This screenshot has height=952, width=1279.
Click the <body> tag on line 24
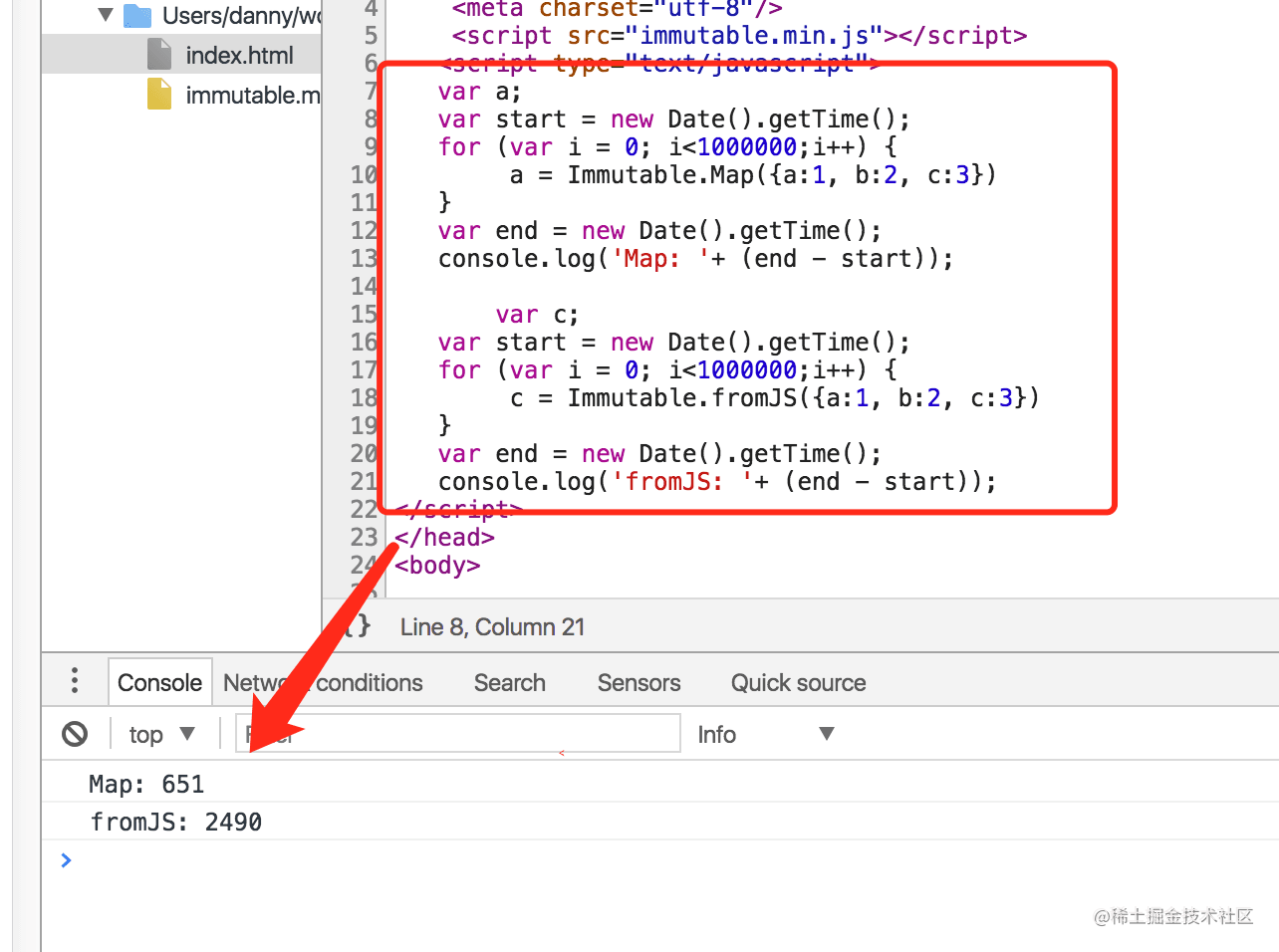pos(437,566)
